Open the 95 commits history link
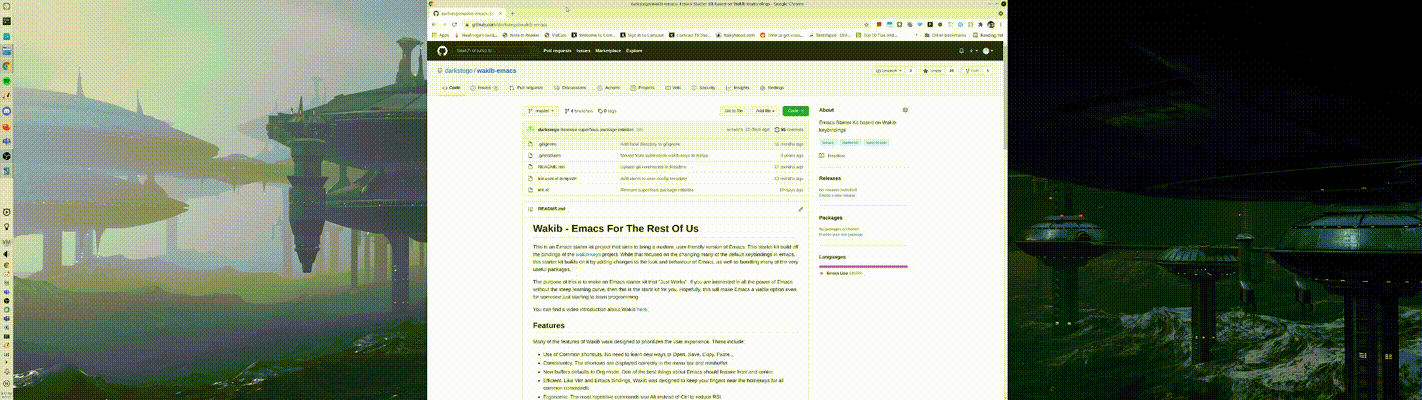This screenshot has height=400, width=1422. click(x=789, y=129)
